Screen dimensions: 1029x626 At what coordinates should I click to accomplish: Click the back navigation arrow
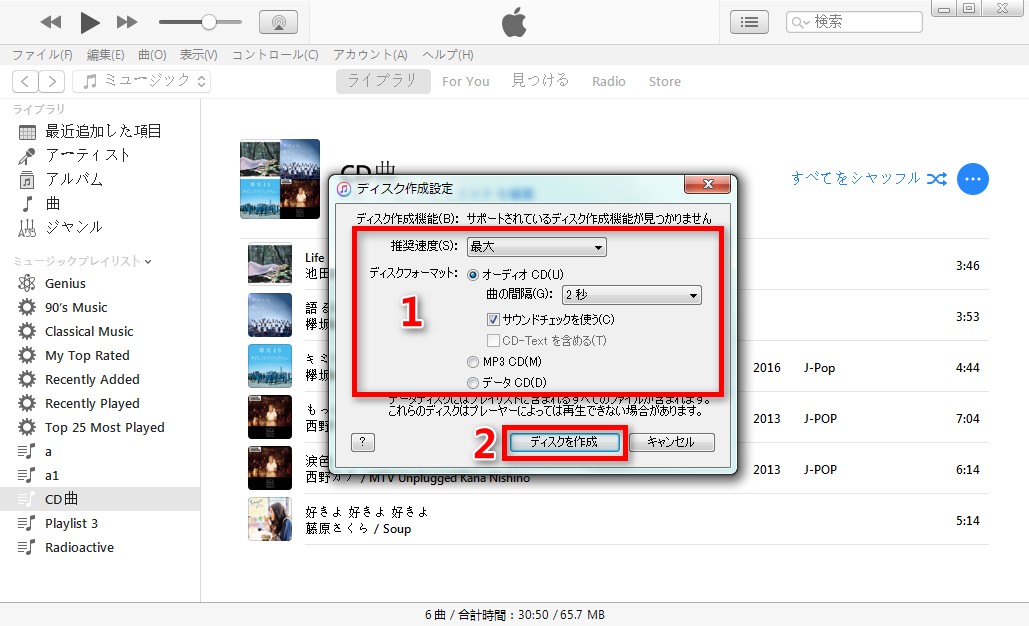25,82
